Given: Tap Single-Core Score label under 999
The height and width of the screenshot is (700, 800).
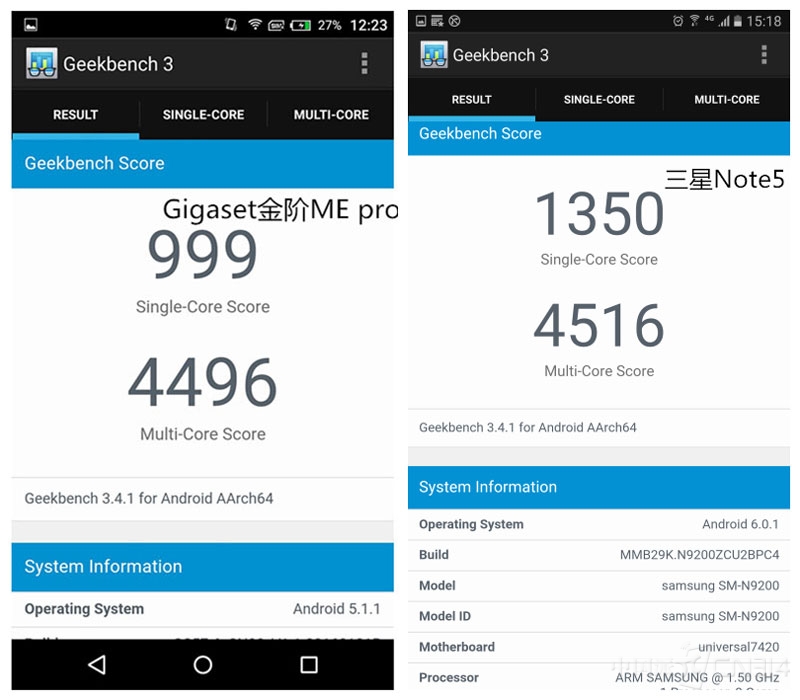Looking at the screenshot, I should pyautogui.click(x=203, y=307).
